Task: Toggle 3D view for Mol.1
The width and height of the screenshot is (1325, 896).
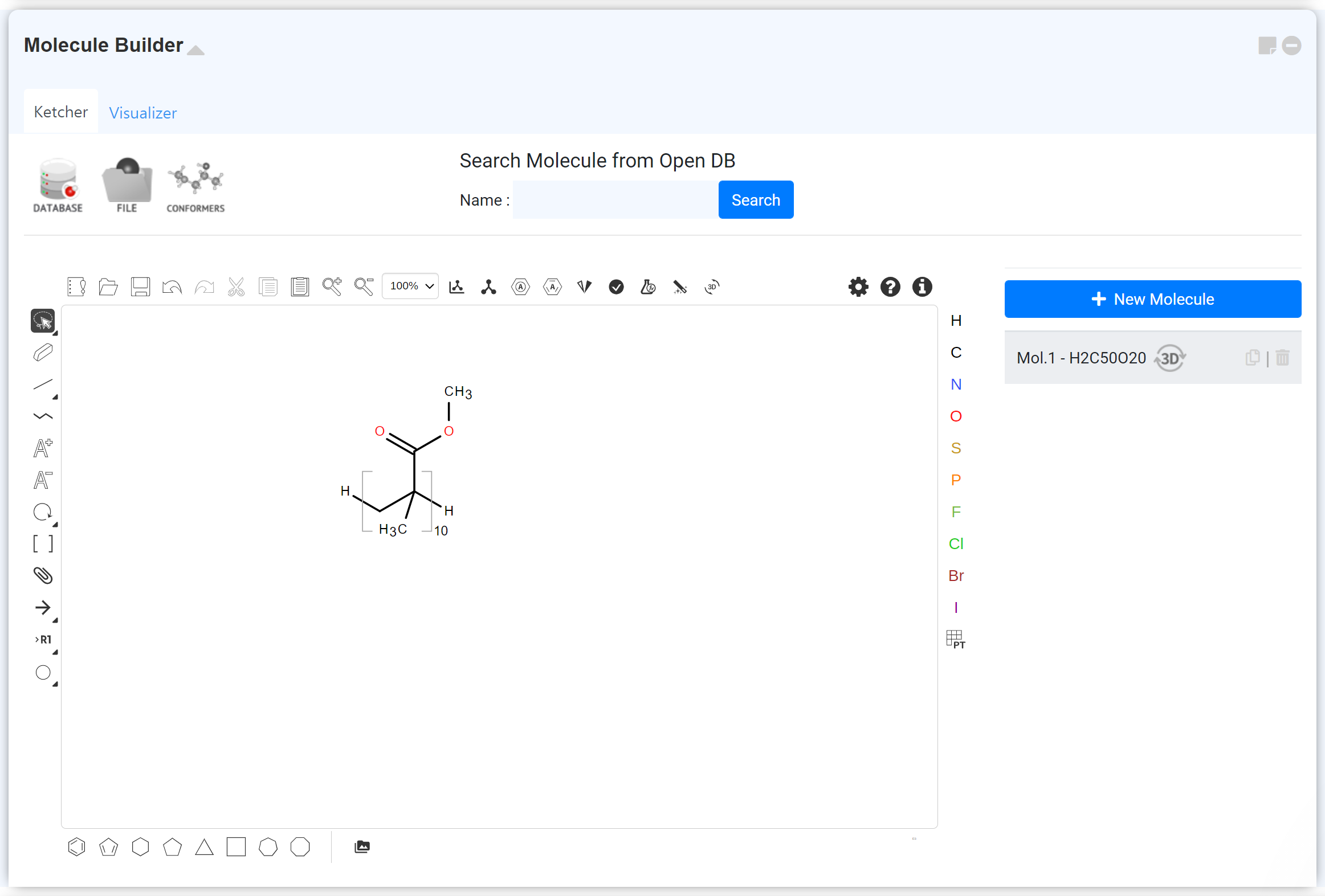Action: tap(1169, 358)
